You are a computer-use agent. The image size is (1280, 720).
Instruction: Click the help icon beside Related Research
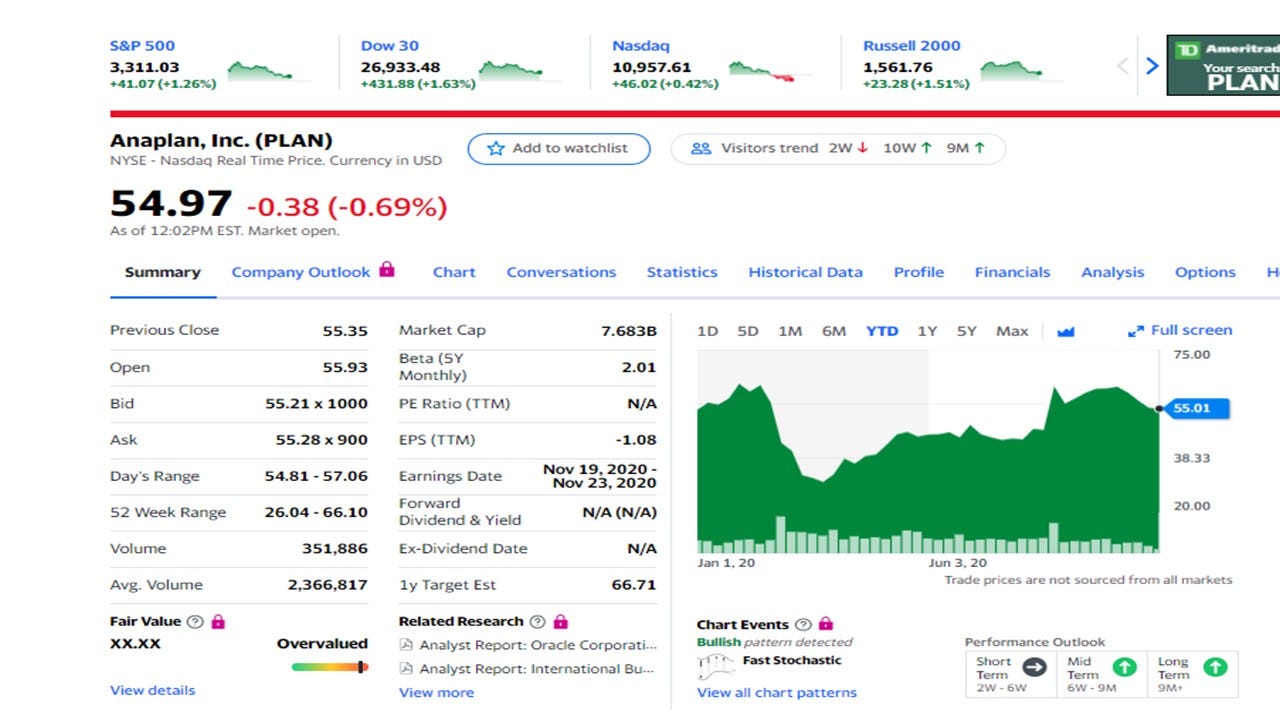click(x=538, y=622)
